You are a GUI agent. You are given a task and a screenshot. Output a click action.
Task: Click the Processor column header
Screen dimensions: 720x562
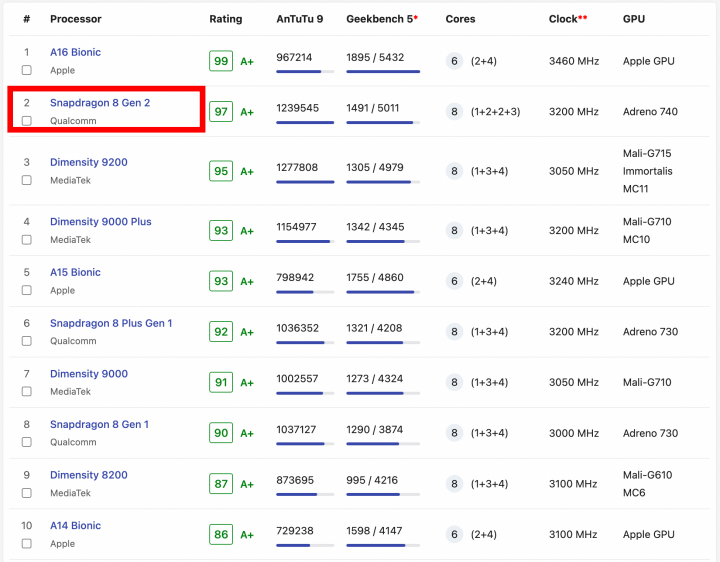click(x=76, y=19)
